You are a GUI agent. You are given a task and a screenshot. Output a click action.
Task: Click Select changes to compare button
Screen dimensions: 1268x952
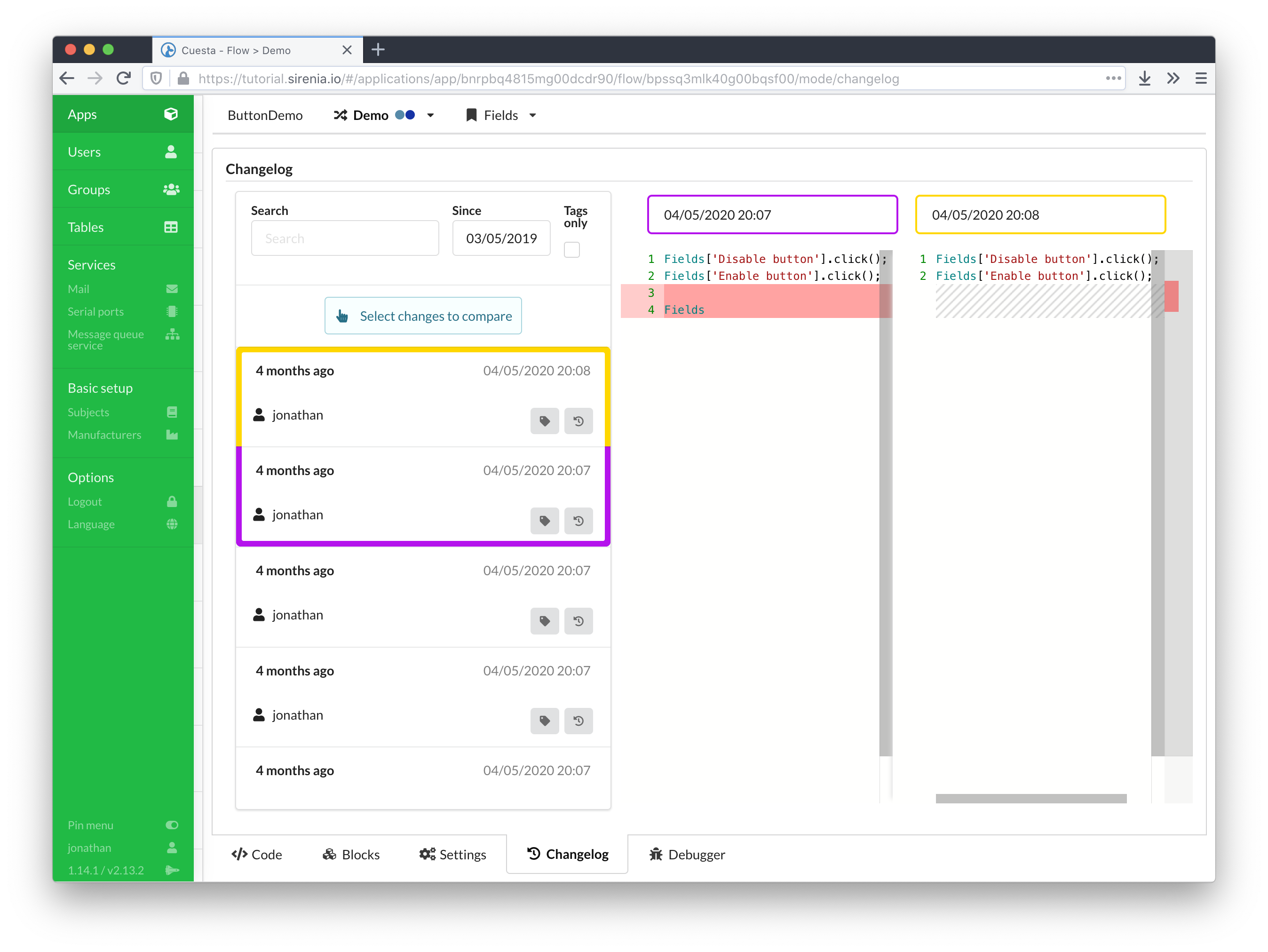423,316
